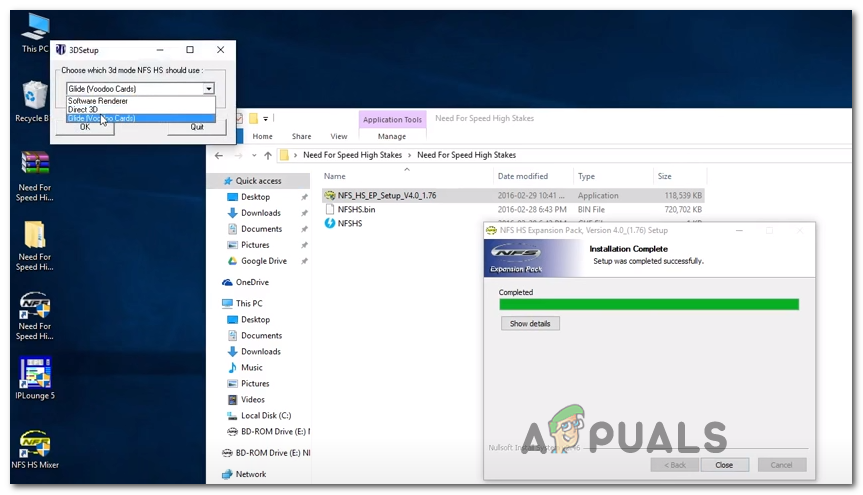863x495 pixels.
Task: Select the IPLounge 5 desktop icon
Action: 35,378
